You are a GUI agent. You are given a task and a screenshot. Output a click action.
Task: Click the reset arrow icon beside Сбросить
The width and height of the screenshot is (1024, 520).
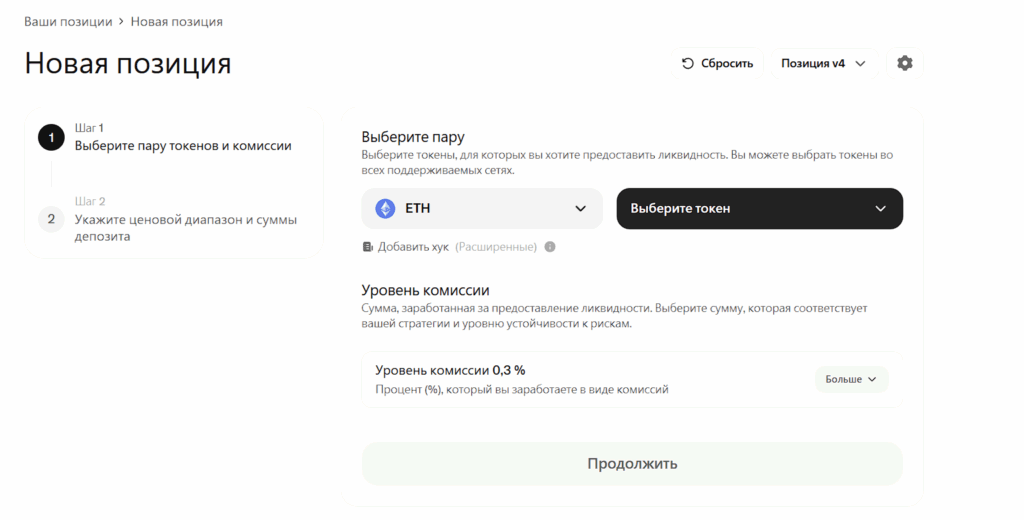tap(688, 63)
